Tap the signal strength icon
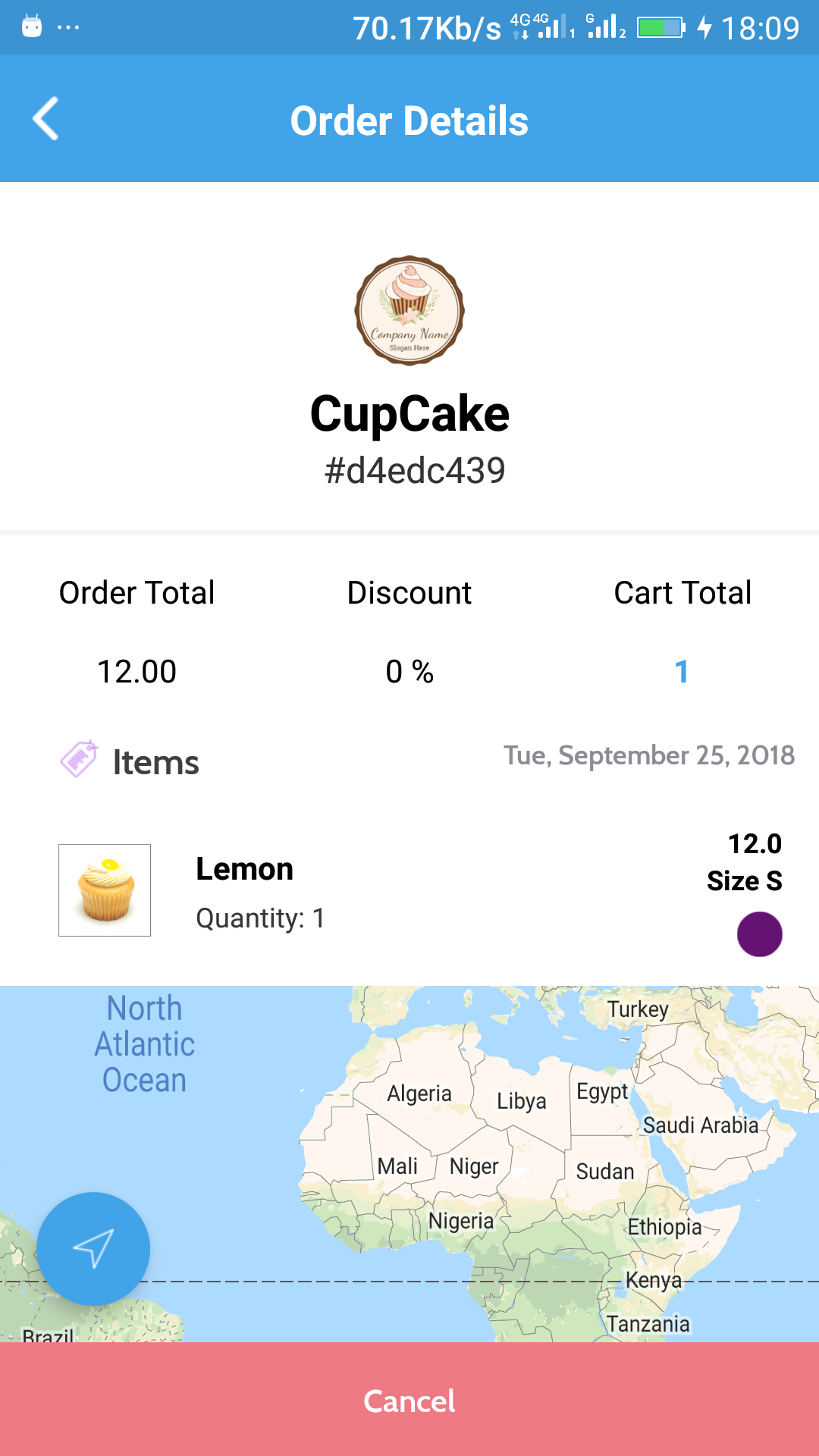This screenshot has width=819, height=1456. tap(607, 27)
